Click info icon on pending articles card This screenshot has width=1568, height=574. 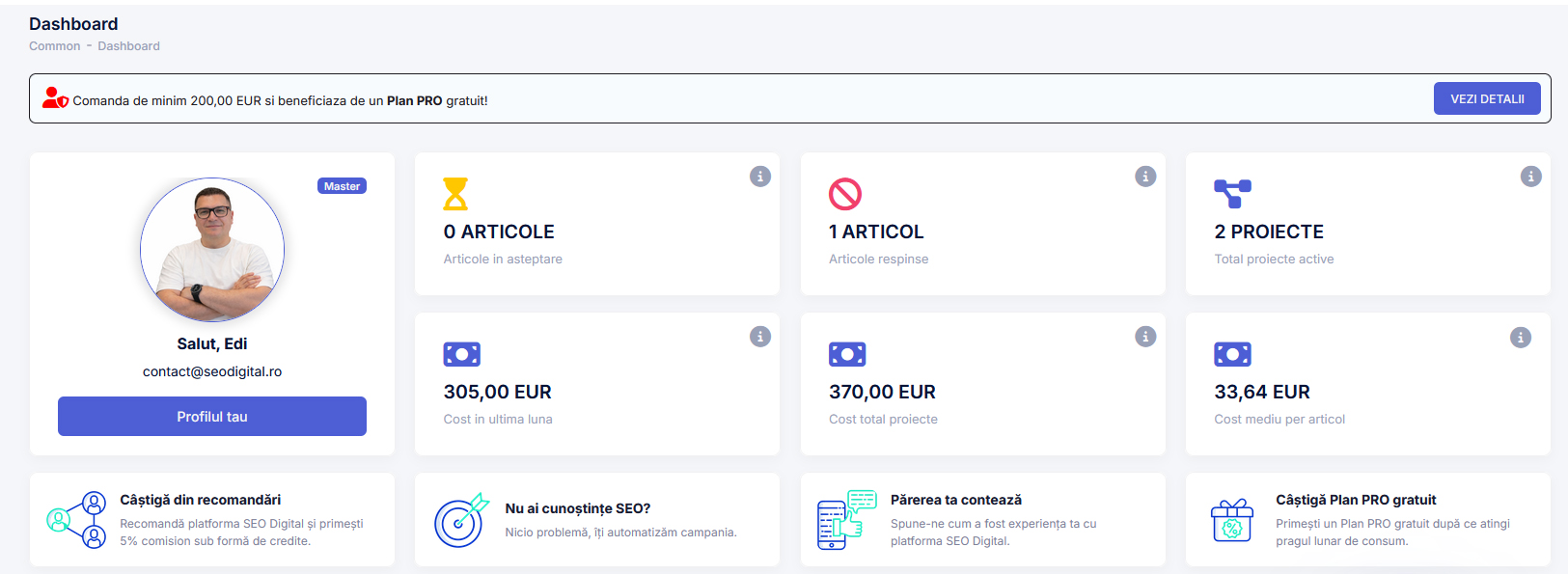click(760, 177)
